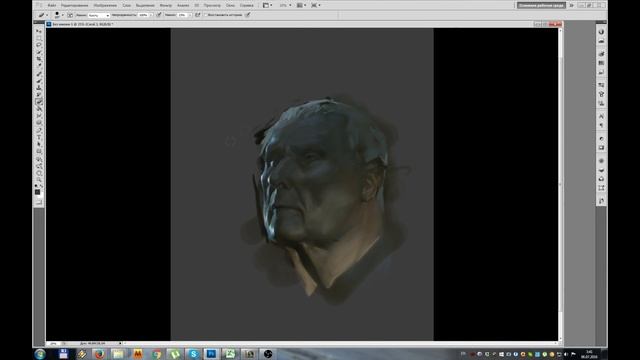Click the Photoshop taskbar icon
Screen dimensions: 640x360
pos(211,354)
